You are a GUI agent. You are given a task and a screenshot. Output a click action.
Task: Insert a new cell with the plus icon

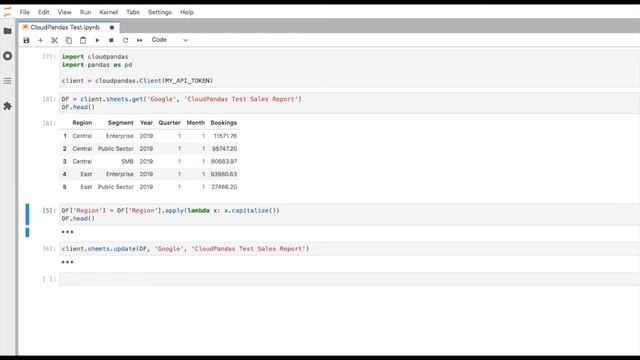pos(40,40)
